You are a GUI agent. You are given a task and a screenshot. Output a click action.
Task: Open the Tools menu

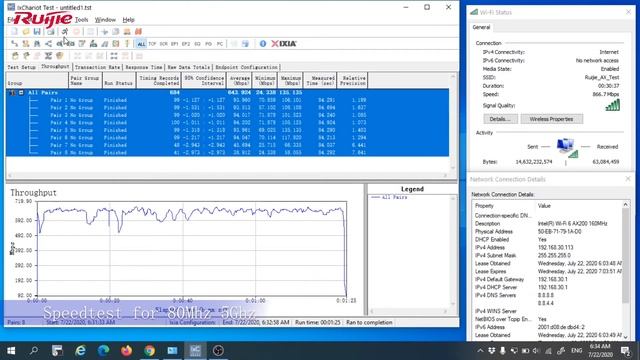(x=81, y=20)
